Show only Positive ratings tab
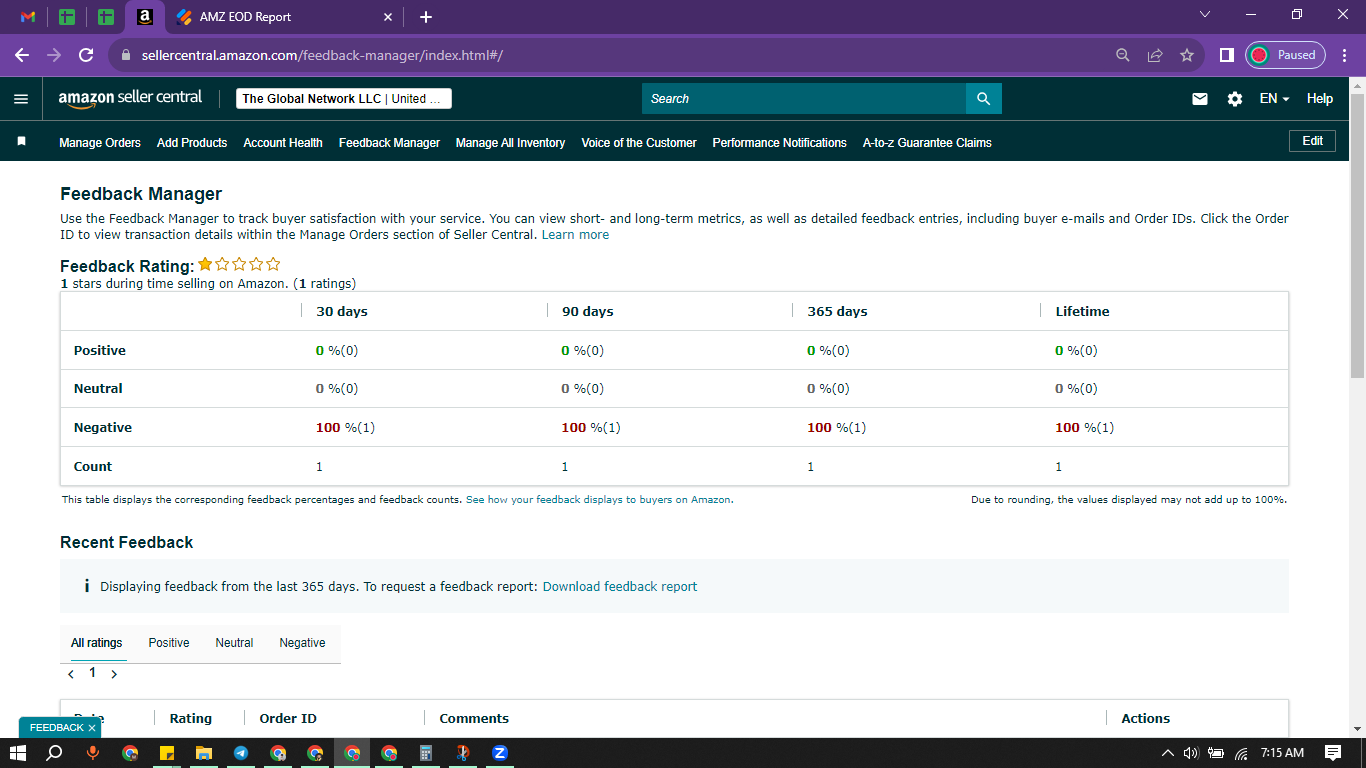The height and width of the screenshot is (768, 1366). [169, 643]
